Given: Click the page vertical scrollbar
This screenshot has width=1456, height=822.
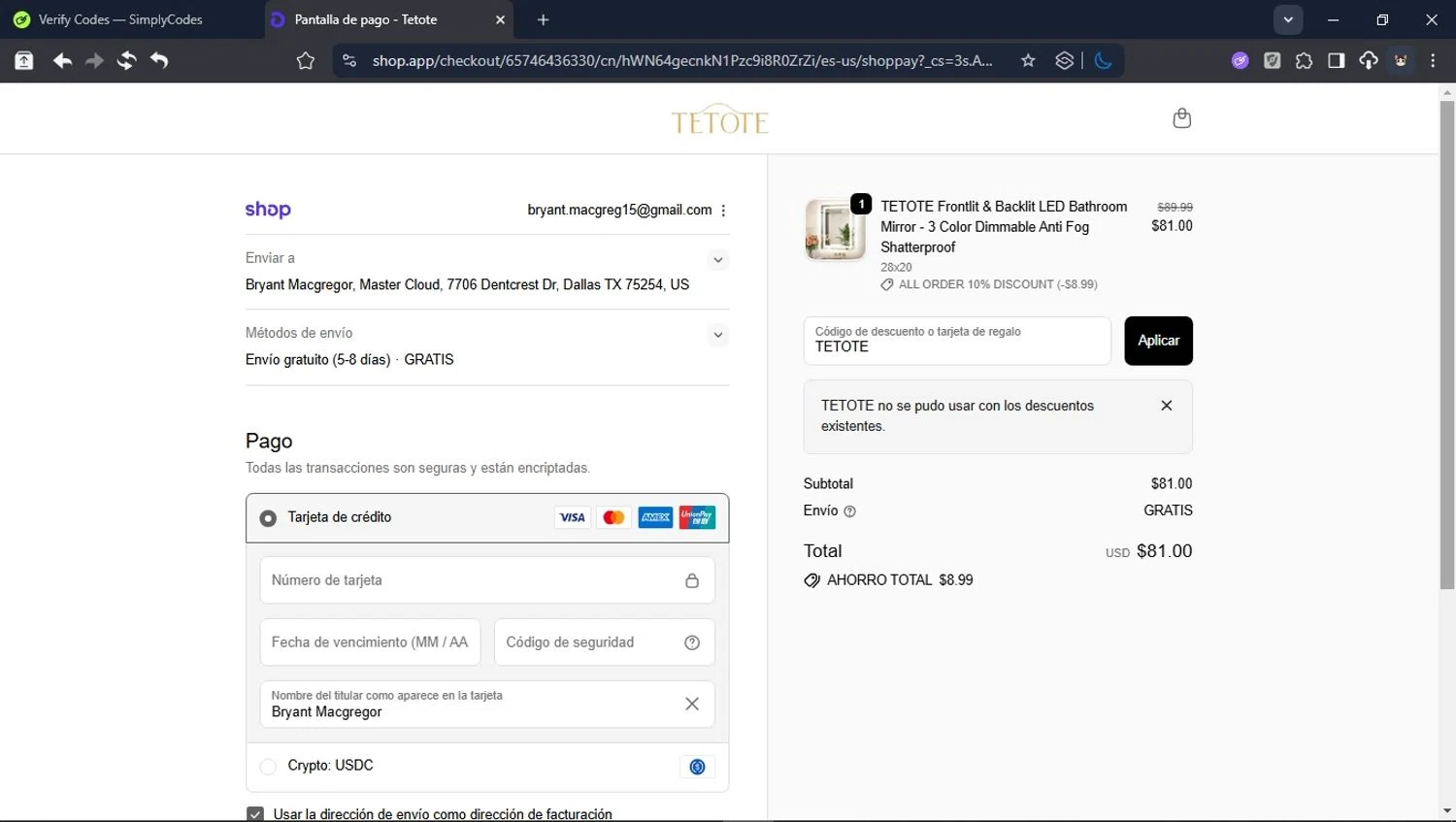Looking at the screenshot, I should pos(1447,345).
